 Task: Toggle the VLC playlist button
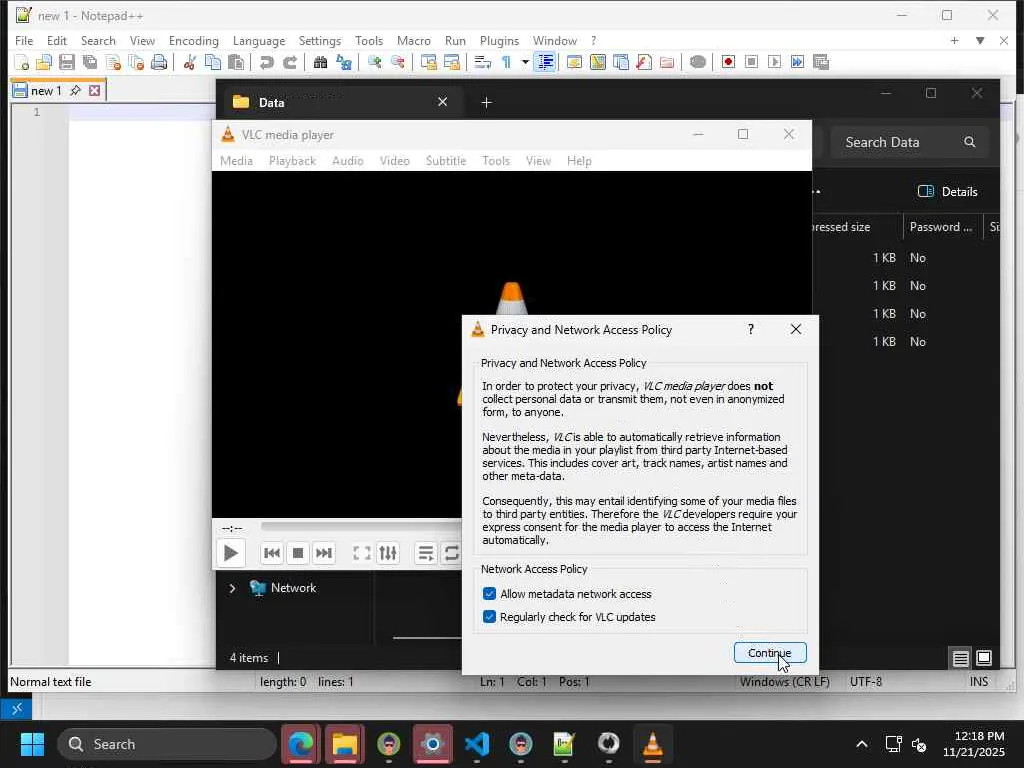(426, 553)
